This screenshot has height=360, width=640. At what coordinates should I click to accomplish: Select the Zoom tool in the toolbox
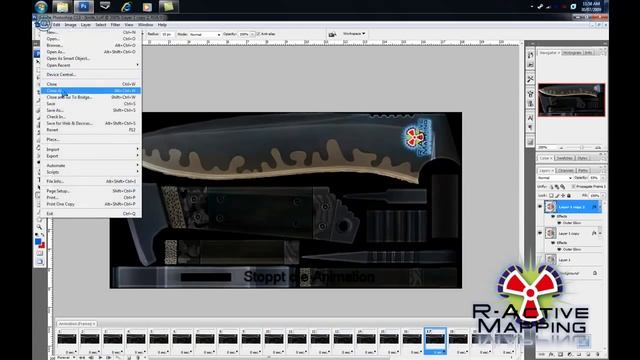coord(39,227)
